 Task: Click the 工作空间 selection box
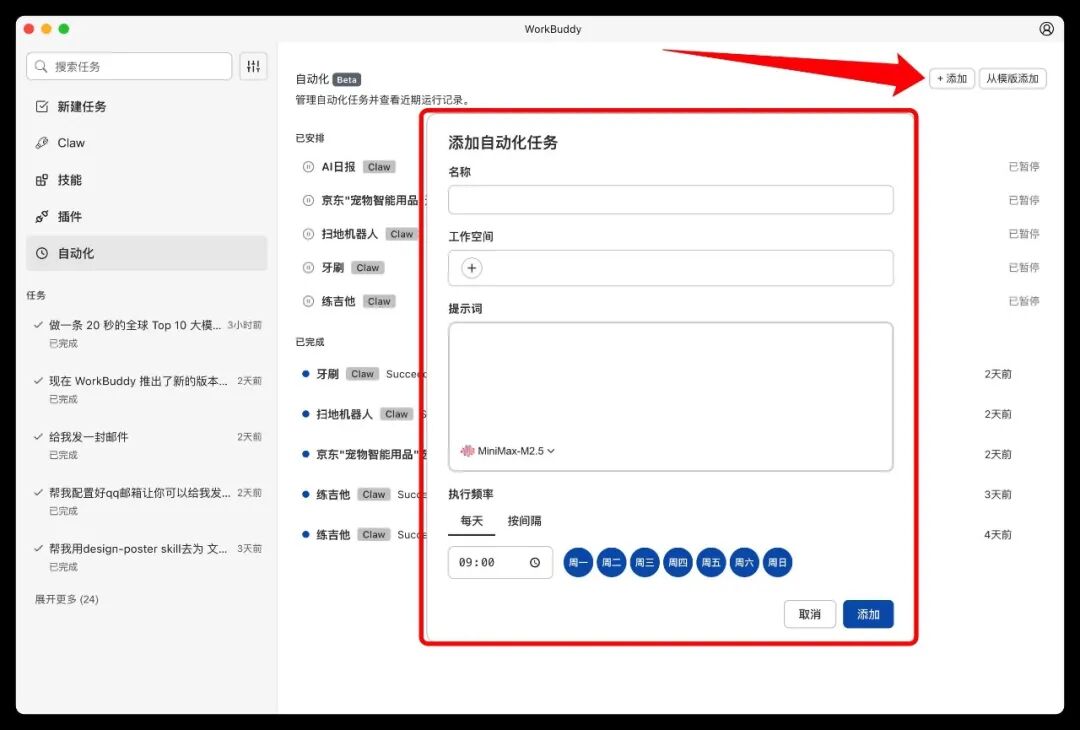(671, 268)
